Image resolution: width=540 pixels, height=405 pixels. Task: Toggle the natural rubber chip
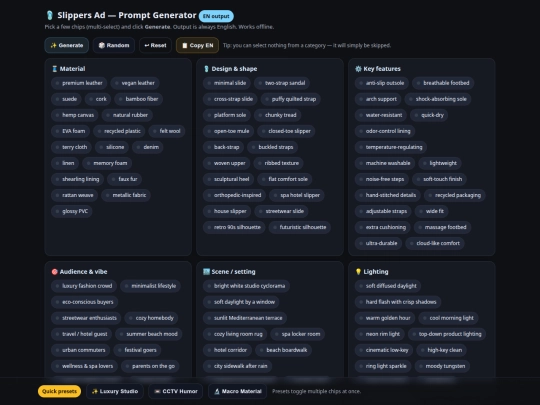[127, 115]
